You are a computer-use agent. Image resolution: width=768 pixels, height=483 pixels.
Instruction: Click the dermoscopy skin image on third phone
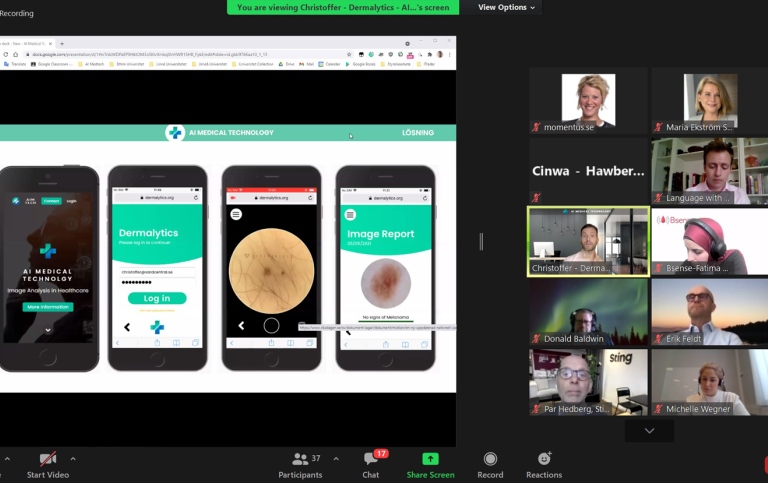(x=271, y=271)
